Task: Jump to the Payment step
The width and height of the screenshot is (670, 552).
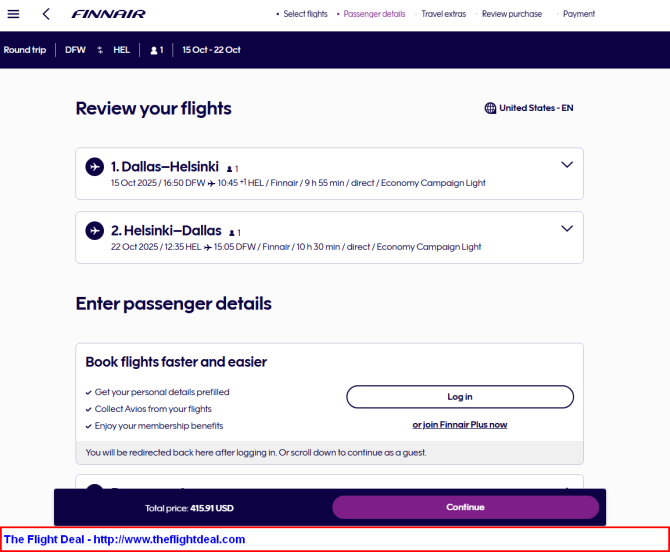Action: 579,14
